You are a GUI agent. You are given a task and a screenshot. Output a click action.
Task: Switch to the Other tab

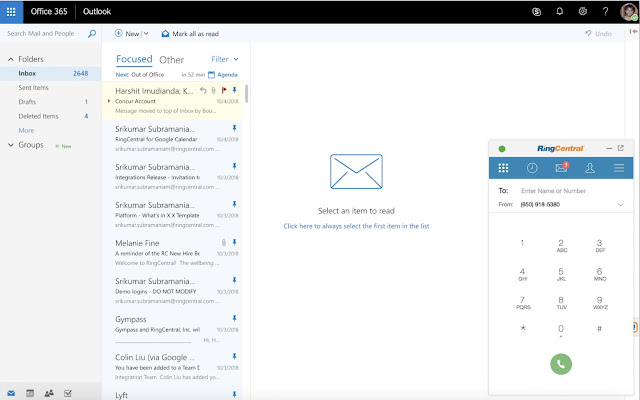point(172,59)
